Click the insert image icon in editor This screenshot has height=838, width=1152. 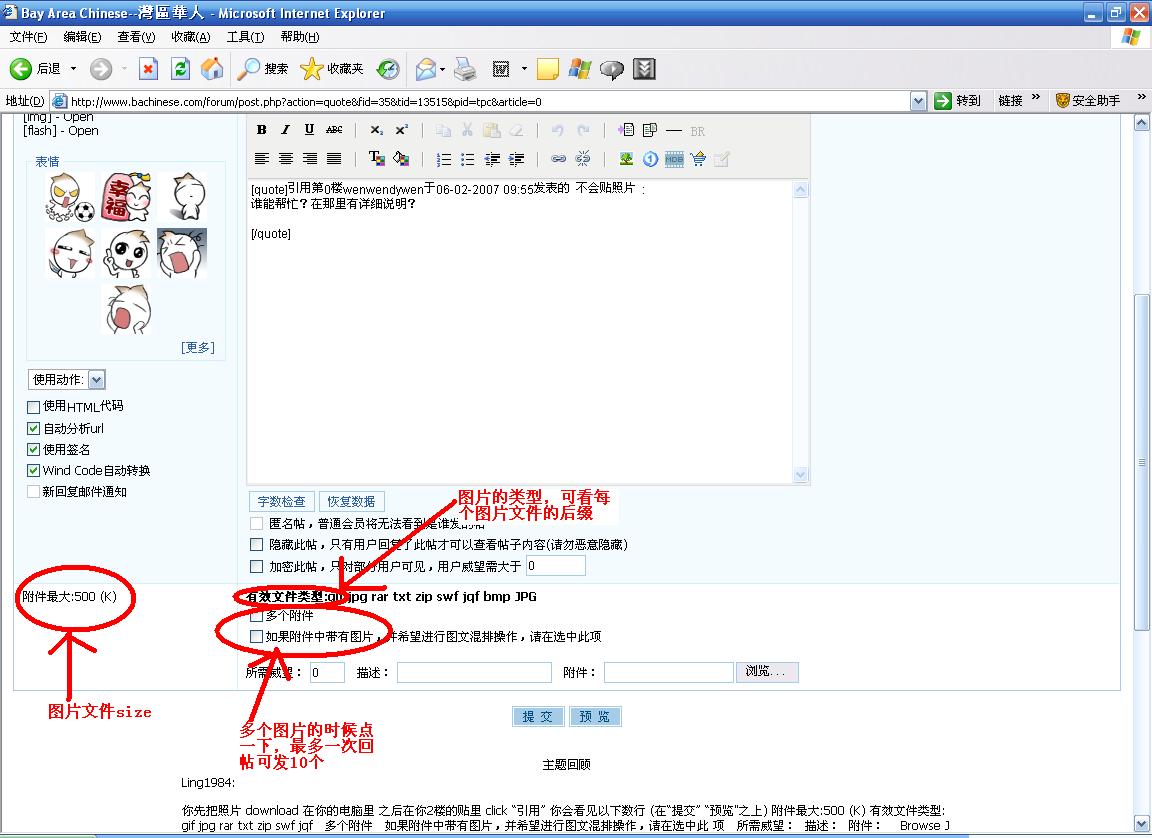(626, 158)
